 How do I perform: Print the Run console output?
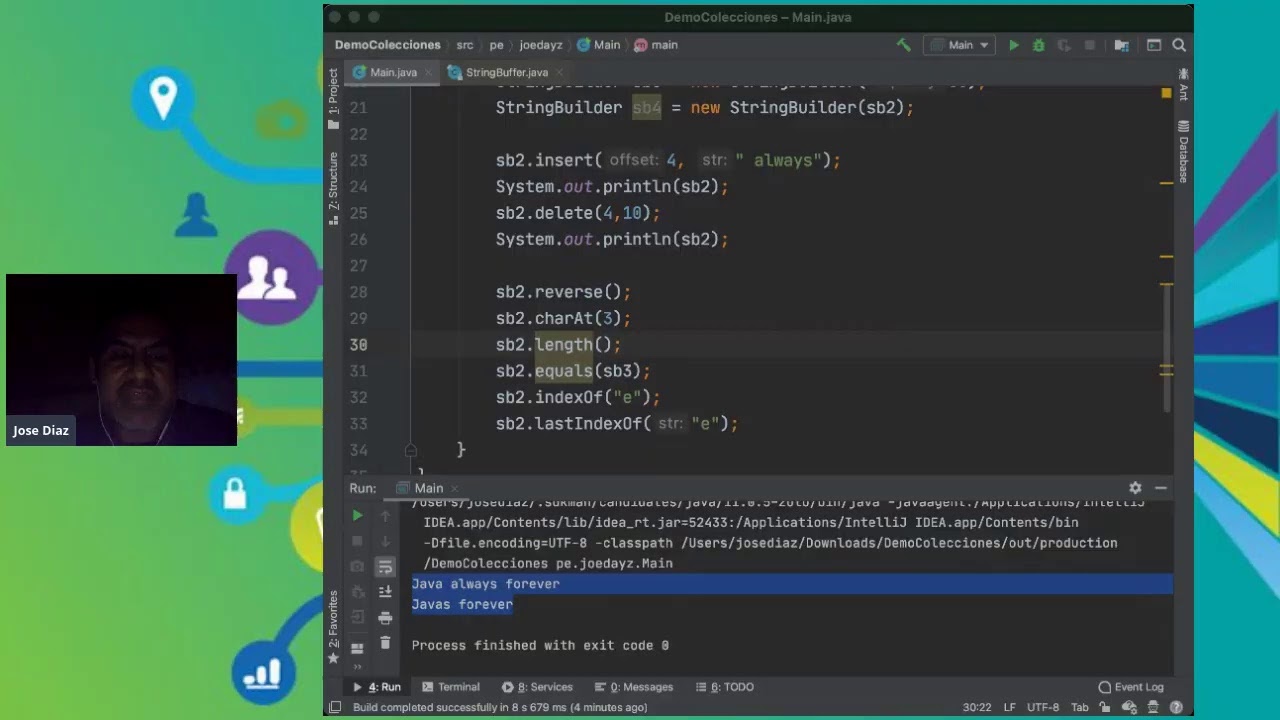[385, 618]
